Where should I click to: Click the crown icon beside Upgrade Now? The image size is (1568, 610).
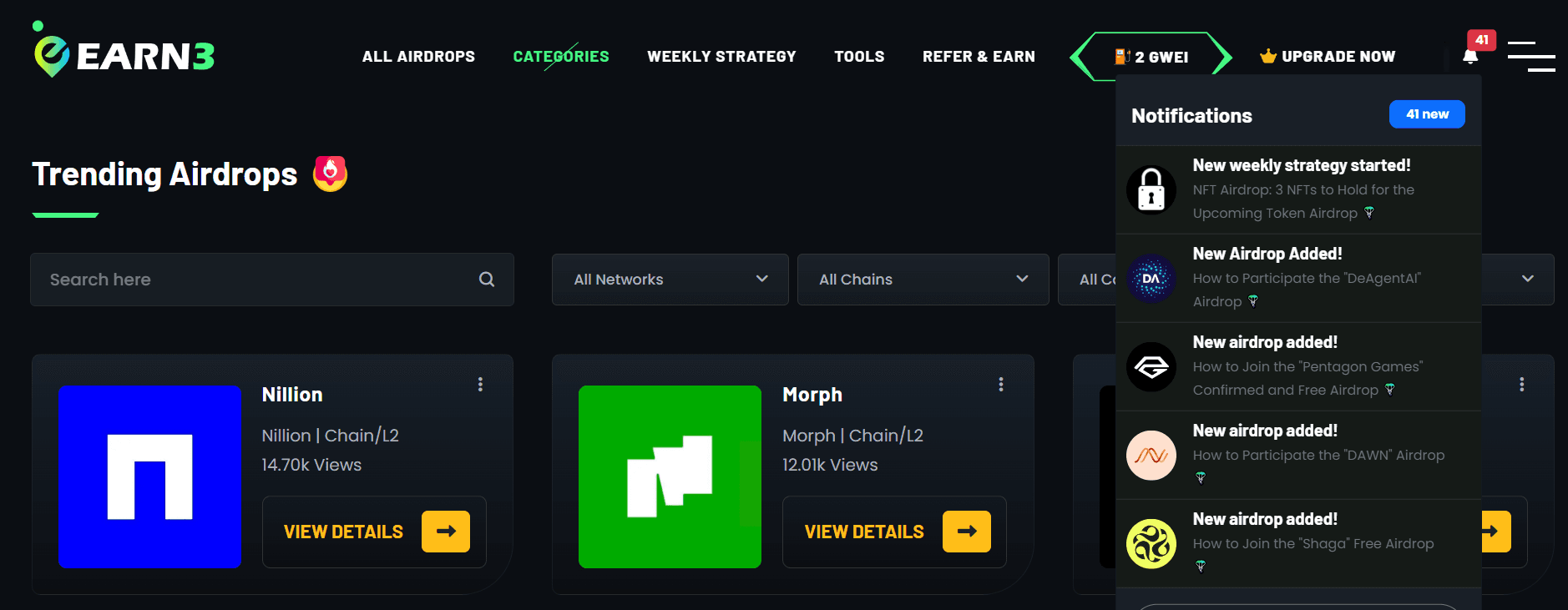pos(1268,56)
